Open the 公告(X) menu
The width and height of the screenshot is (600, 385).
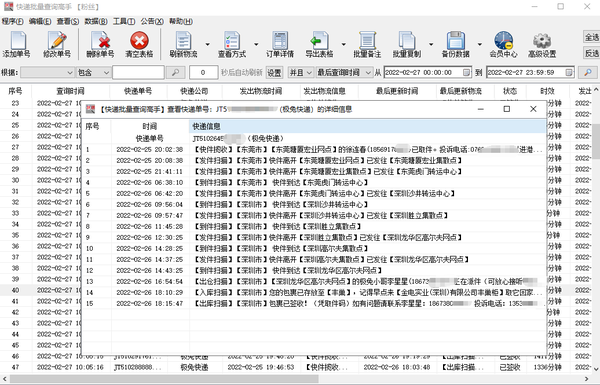(x=152, y=21)
